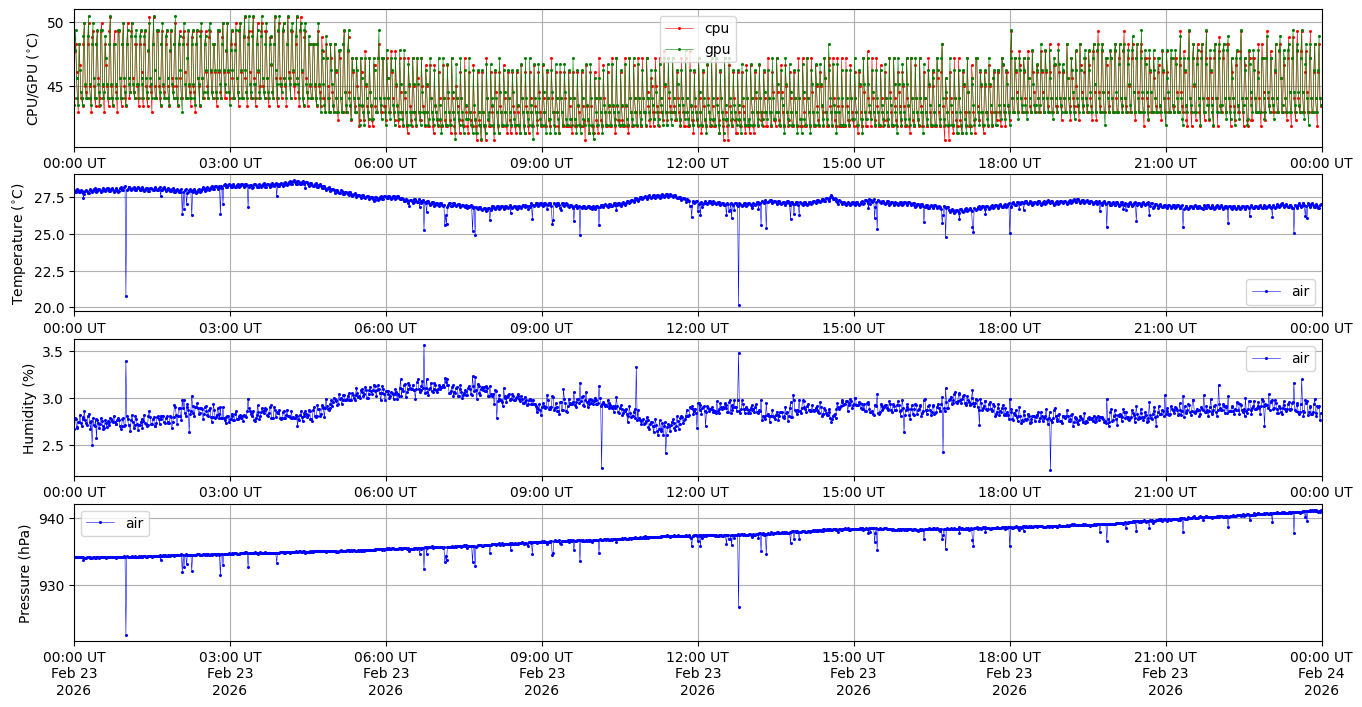The image size is (1362, 707).
Task: Select the green gpu line sample in legend
Action: (679, 49)
